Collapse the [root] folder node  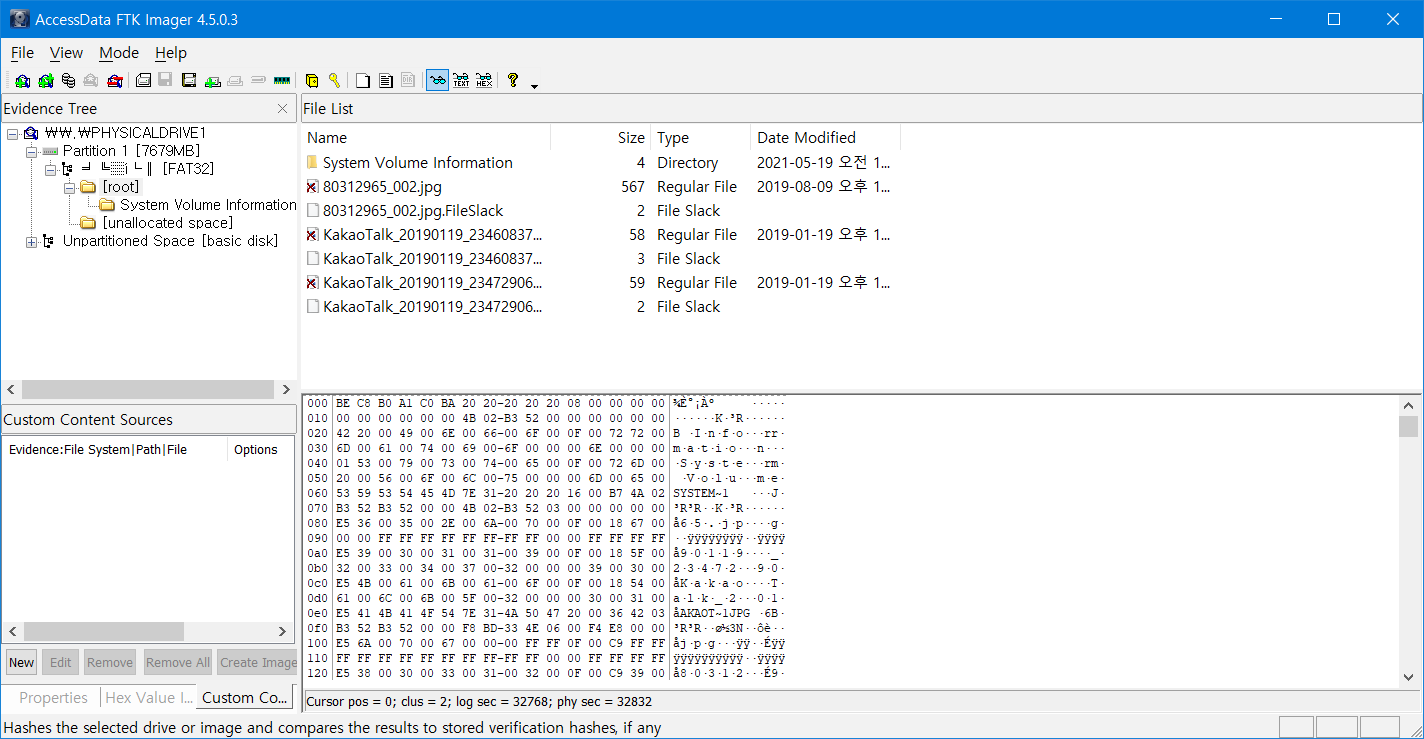coord(69,187)
